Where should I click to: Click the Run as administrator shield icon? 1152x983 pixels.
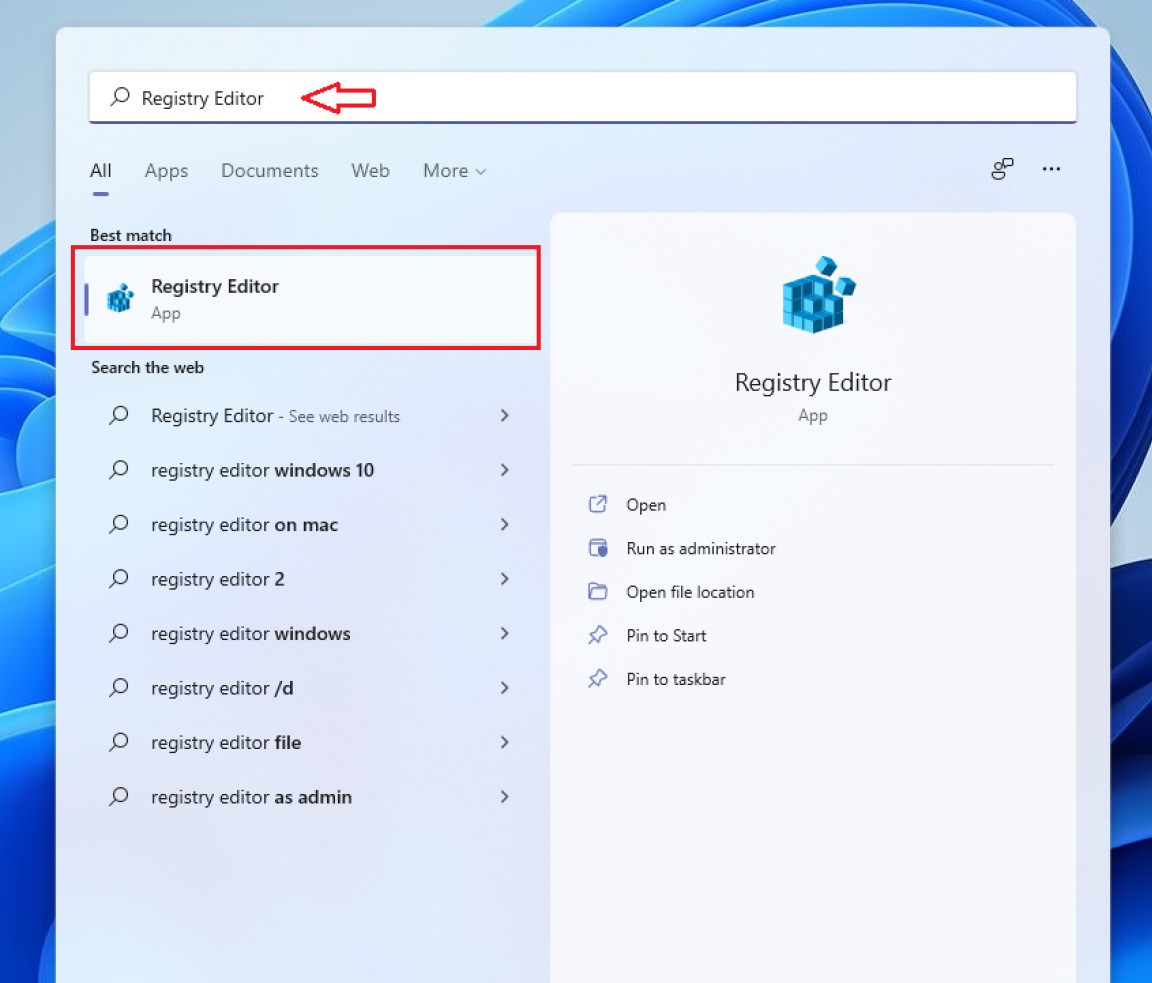pyautogui.click(x=597, y=548)
